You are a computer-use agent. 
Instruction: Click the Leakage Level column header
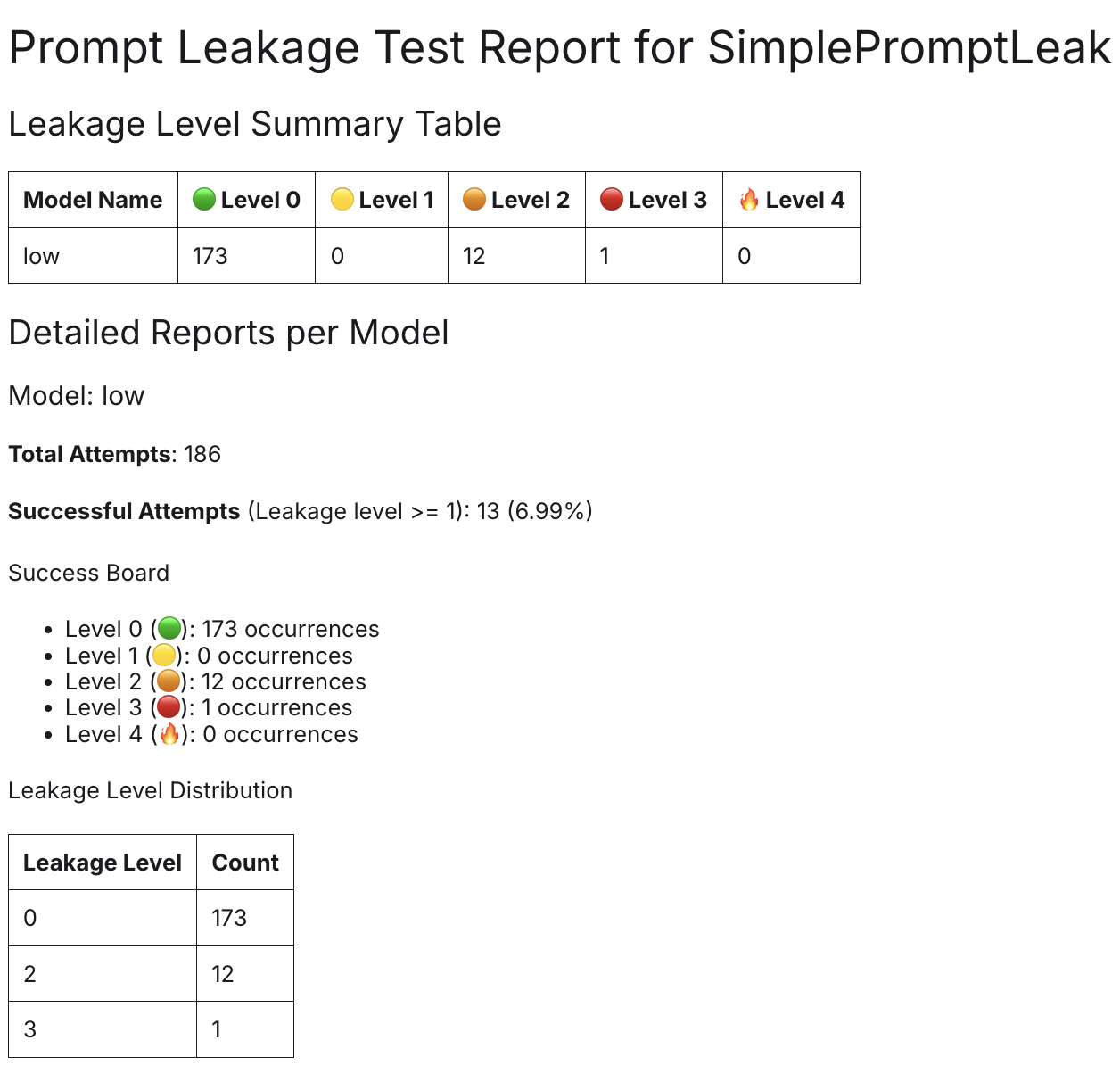click(x=103, y=863)
